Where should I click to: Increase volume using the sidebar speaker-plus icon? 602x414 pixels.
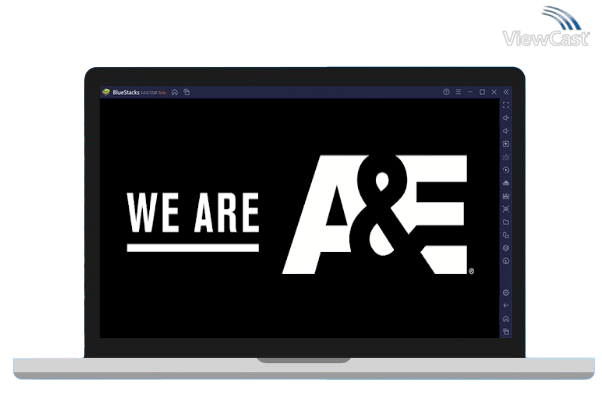point(506,118)
